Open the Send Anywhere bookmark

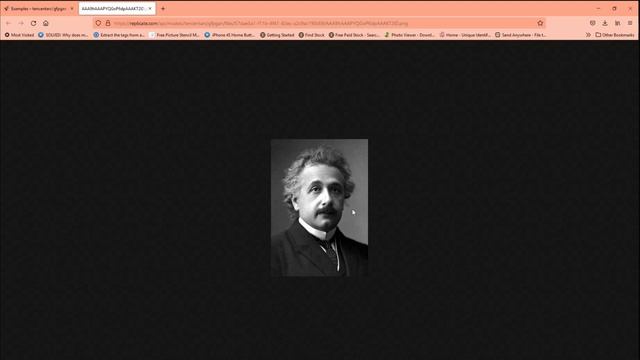[x=520, y=35]
